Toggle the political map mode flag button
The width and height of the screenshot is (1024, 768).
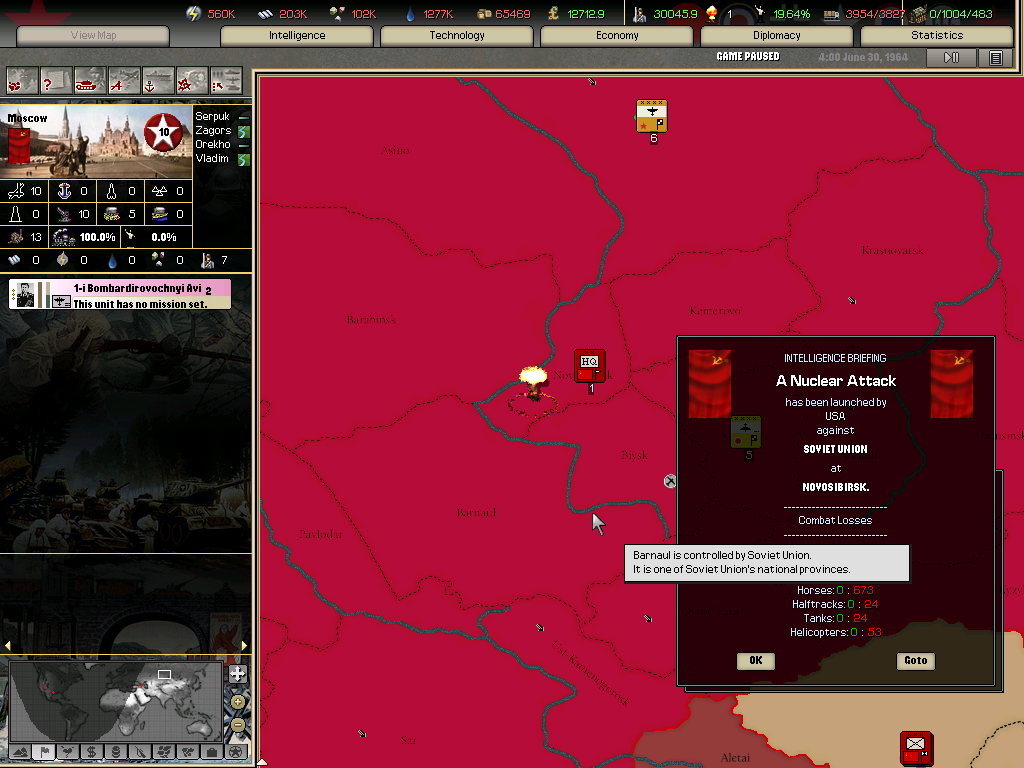[x=43, y=752]
